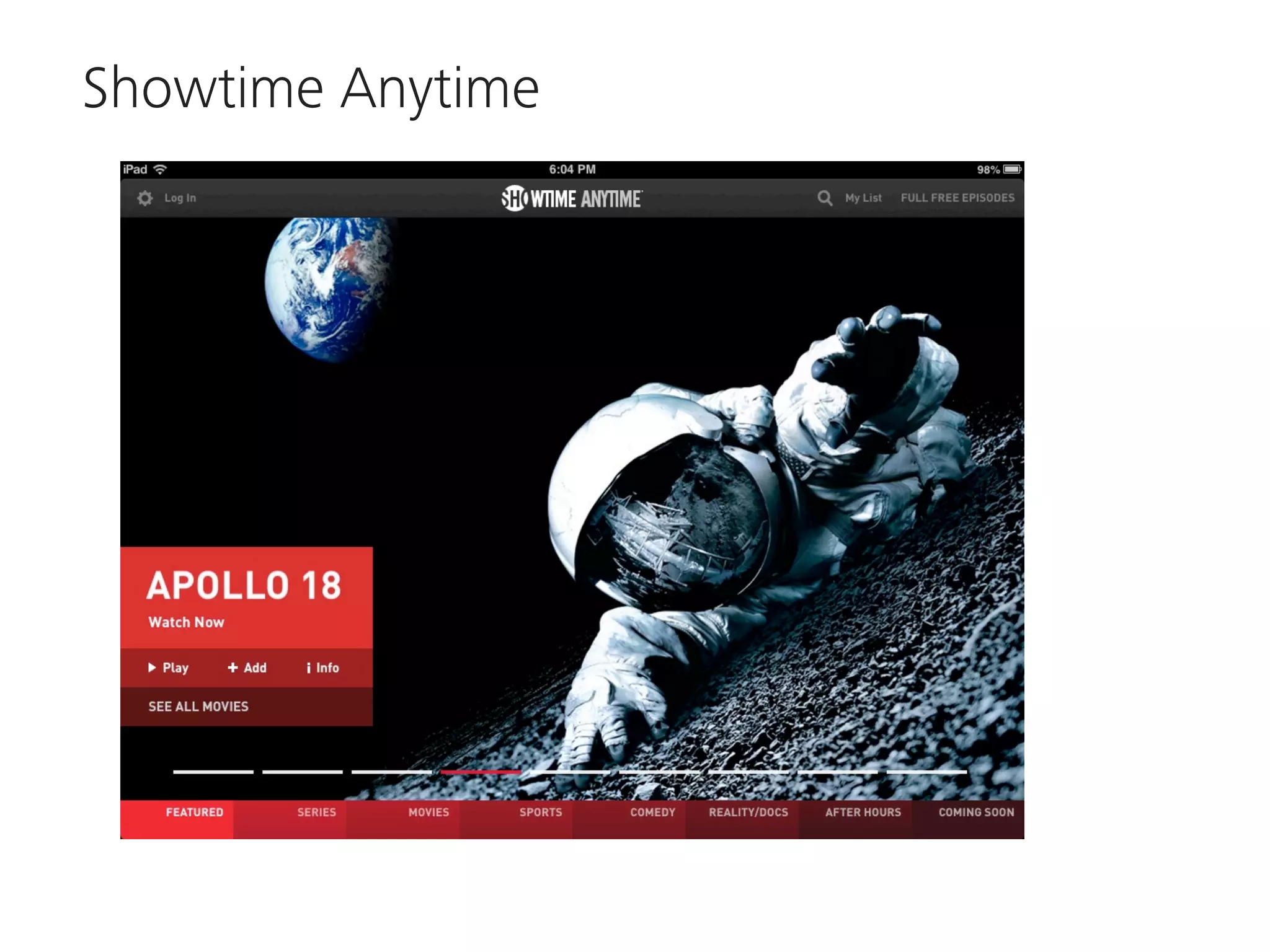Switch to the SERIES tab
This screenshot has width=1270, height=952.
[x=316, y=813]
